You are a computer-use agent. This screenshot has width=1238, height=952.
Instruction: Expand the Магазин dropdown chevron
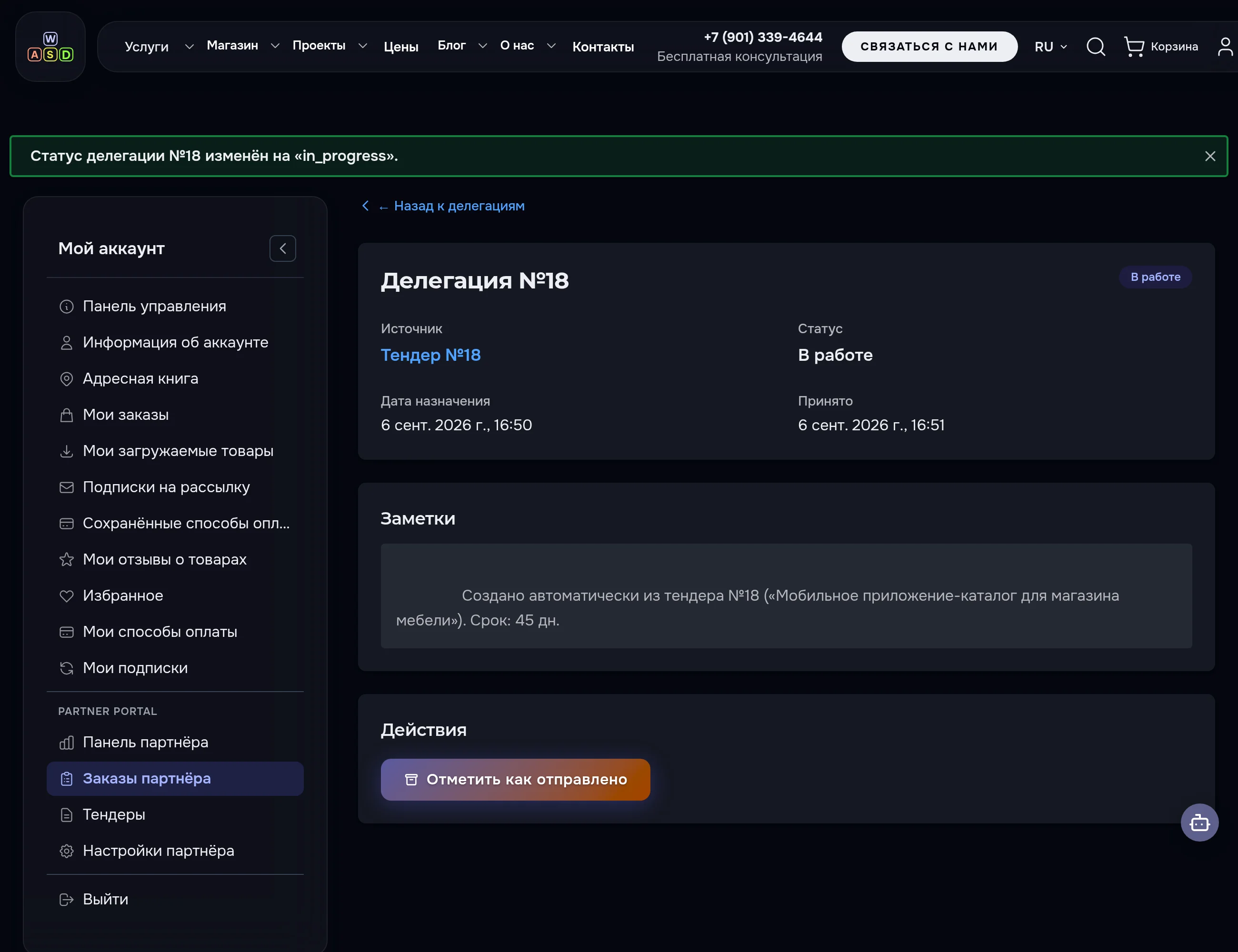[275, 46]
